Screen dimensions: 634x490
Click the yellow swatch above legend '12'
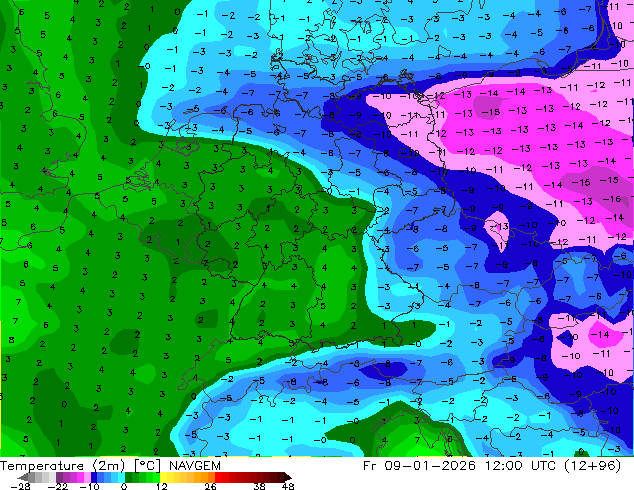tap(163, 477)
